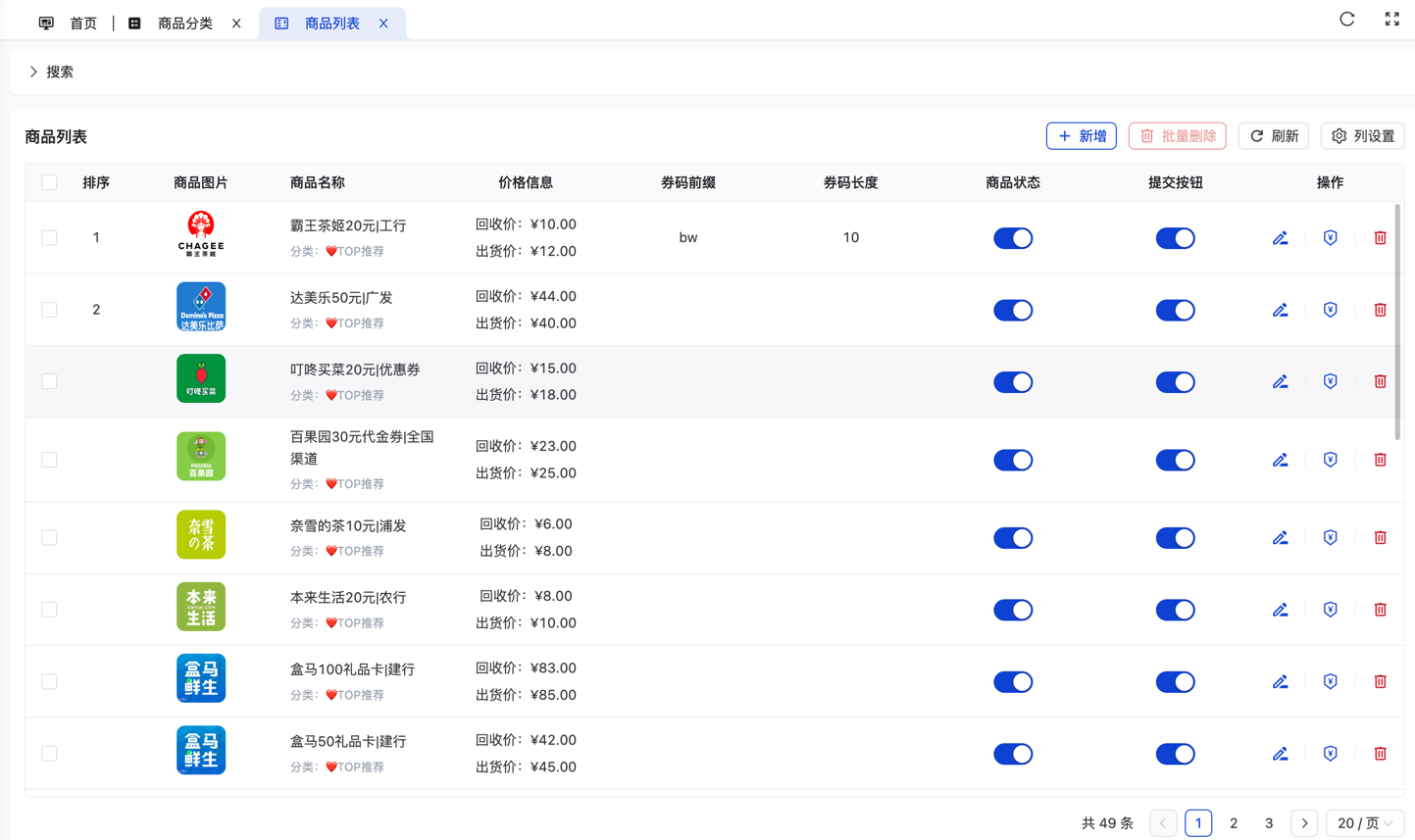This screenshot has height=840, width=1415.
Task: Toggle 商品状态 switch for 霸王茶姬20元|工行
Action: click(1012, 238)
